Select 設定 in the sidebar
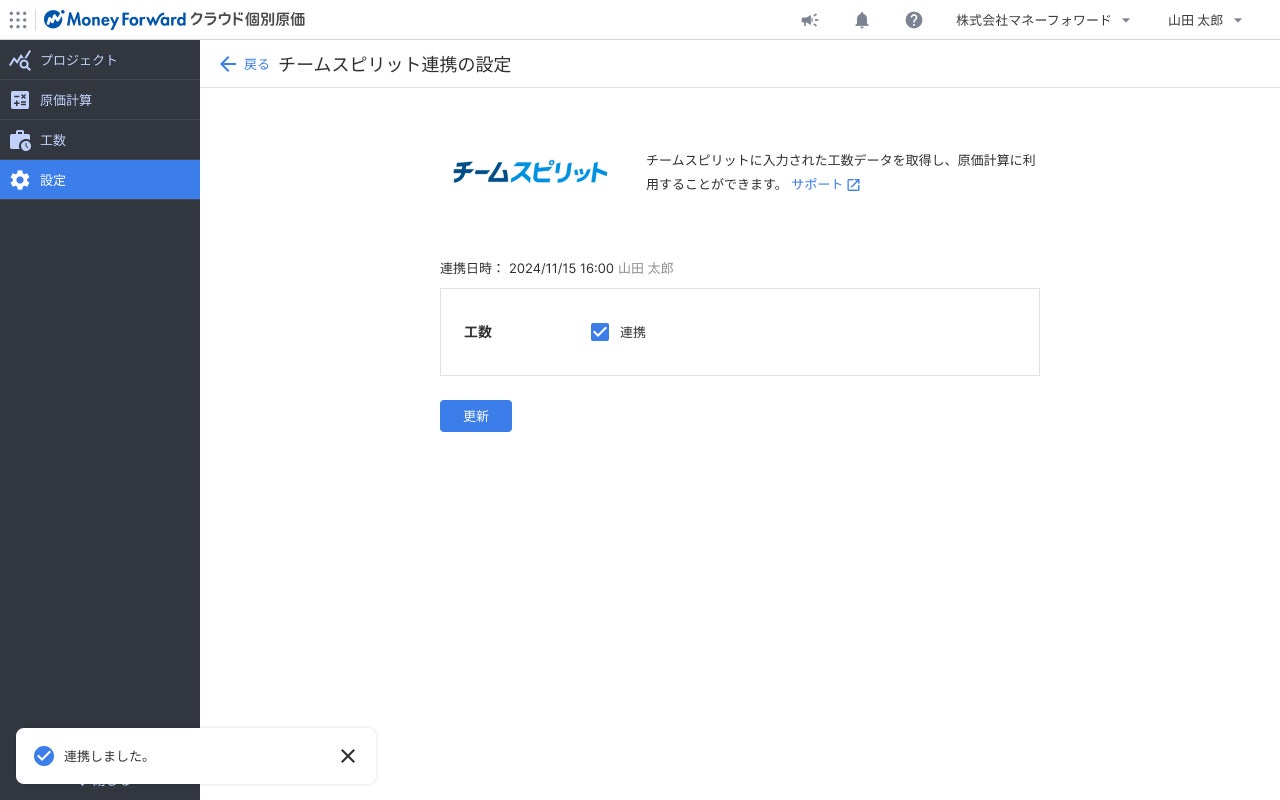The height and width of the screenshot is (800, 1280). pos(100,180)
